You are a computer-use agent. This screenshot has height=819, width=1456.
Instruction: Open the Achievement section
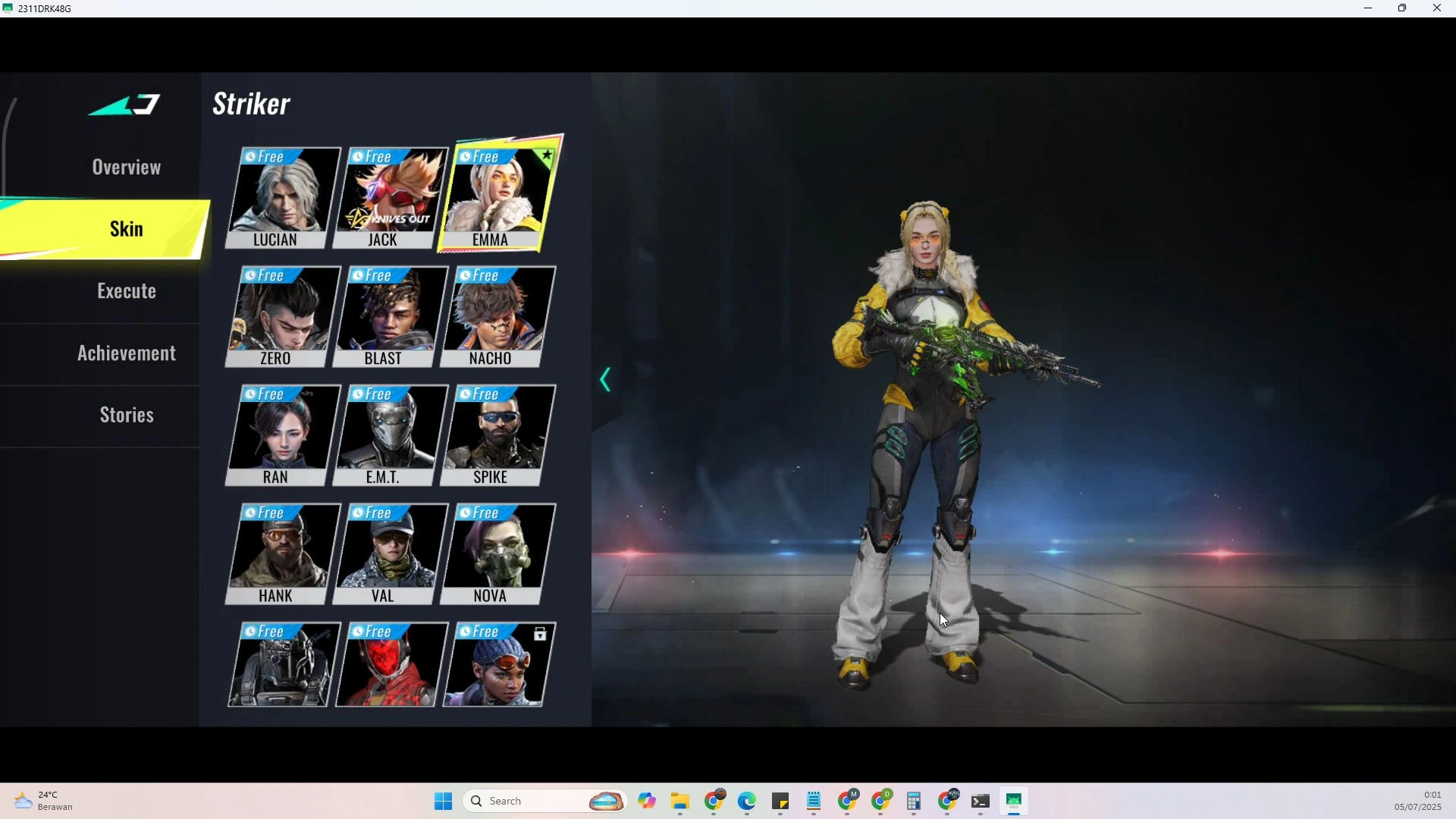click(x=126, y=353)
